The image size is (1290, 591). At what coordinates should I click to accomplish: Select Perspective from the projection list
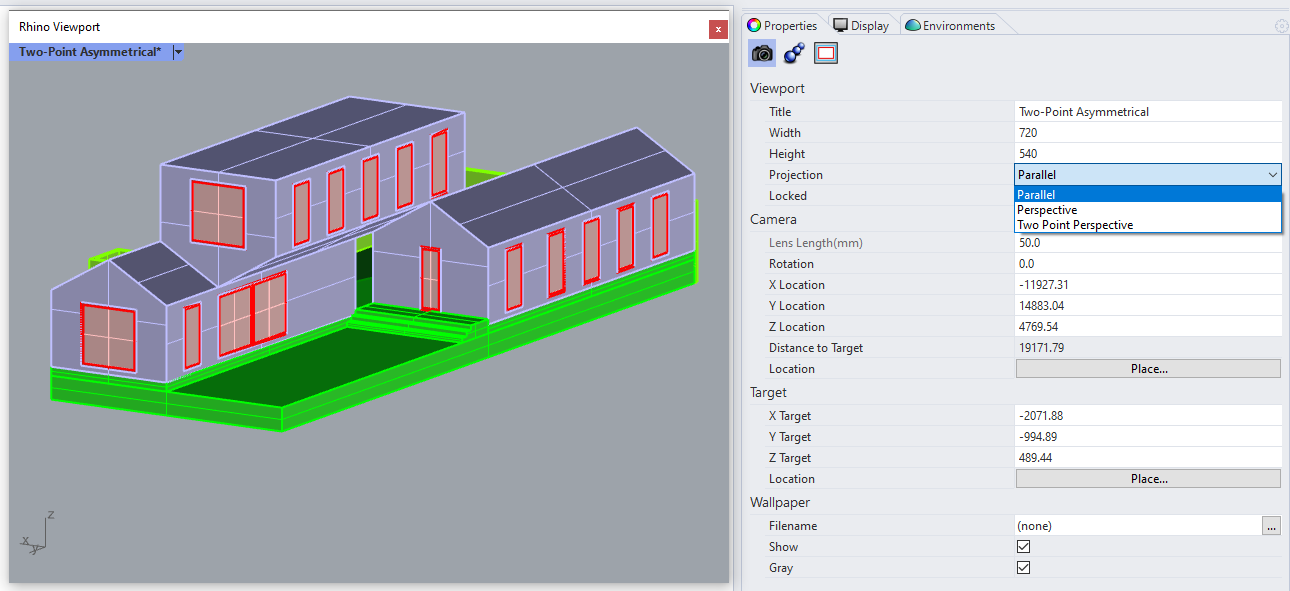click(1047, 210)
